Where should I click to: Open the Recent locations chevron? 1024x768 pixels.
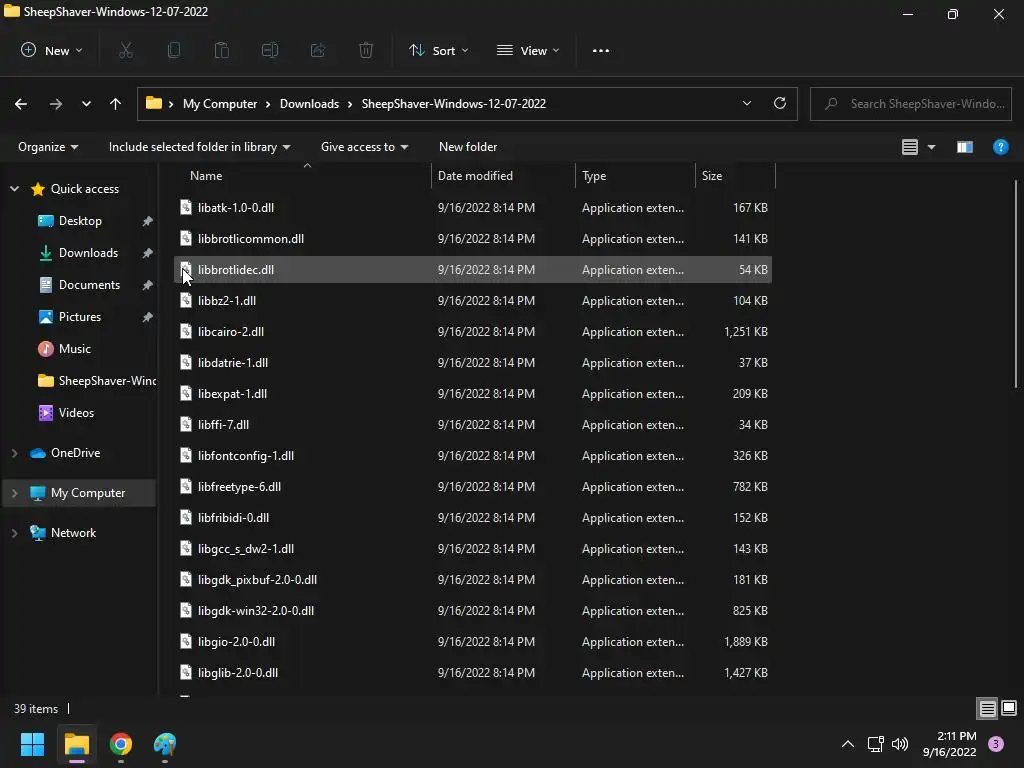coord(86,104)
